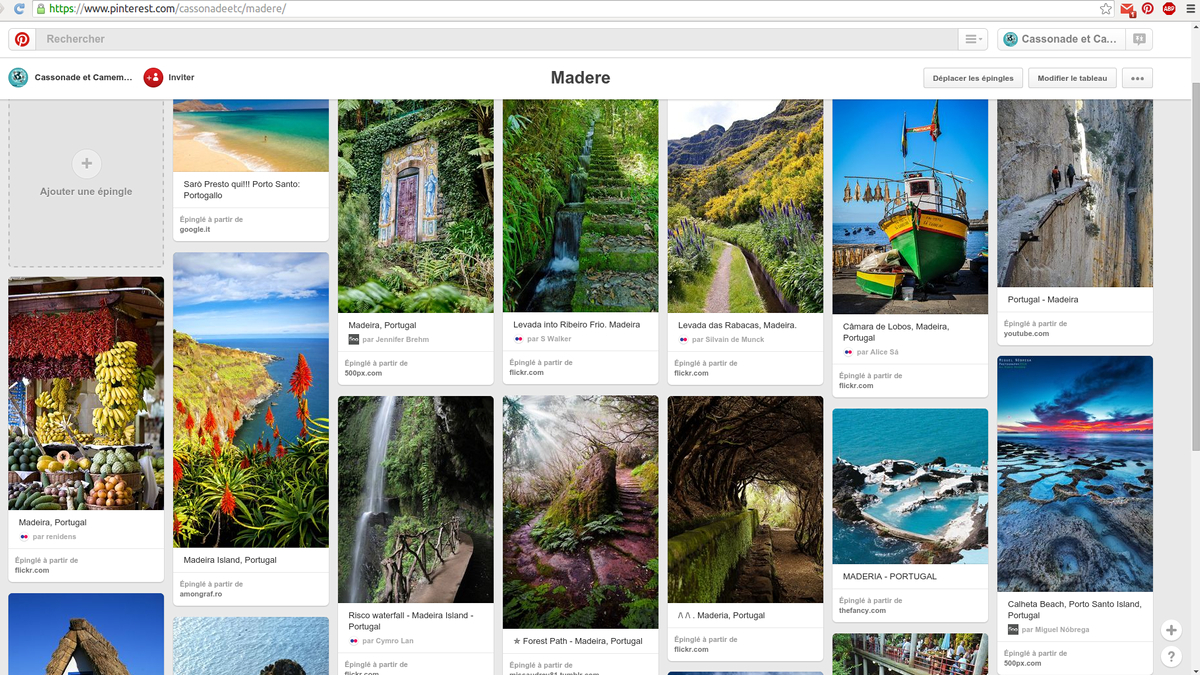Open MADERIA - PORTUGAL pool image

(910, 486)
